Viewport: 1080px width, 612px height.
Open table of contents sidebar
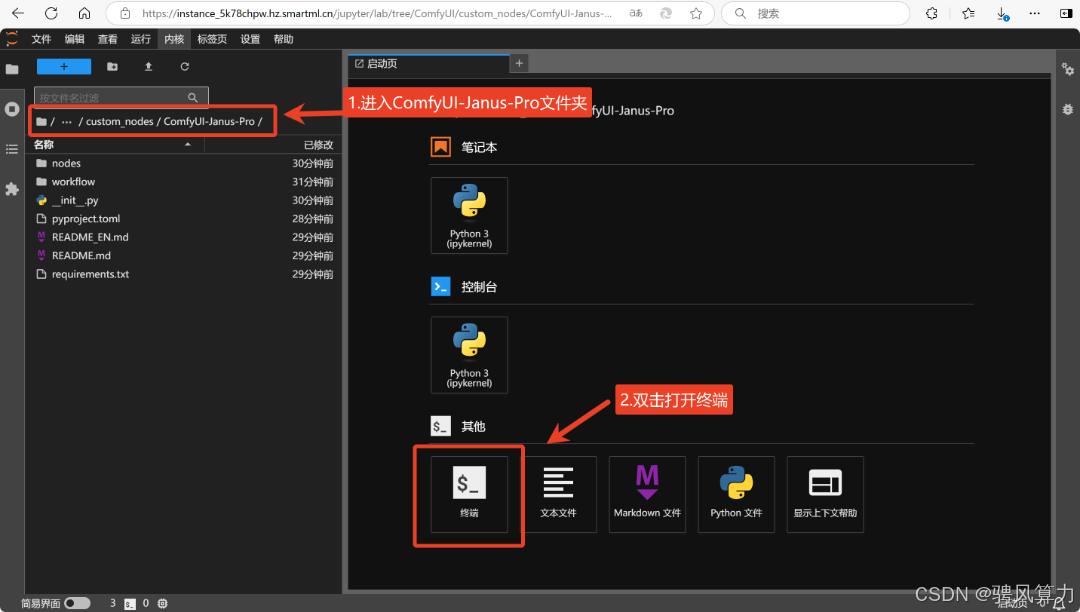[x=12, y=149]
